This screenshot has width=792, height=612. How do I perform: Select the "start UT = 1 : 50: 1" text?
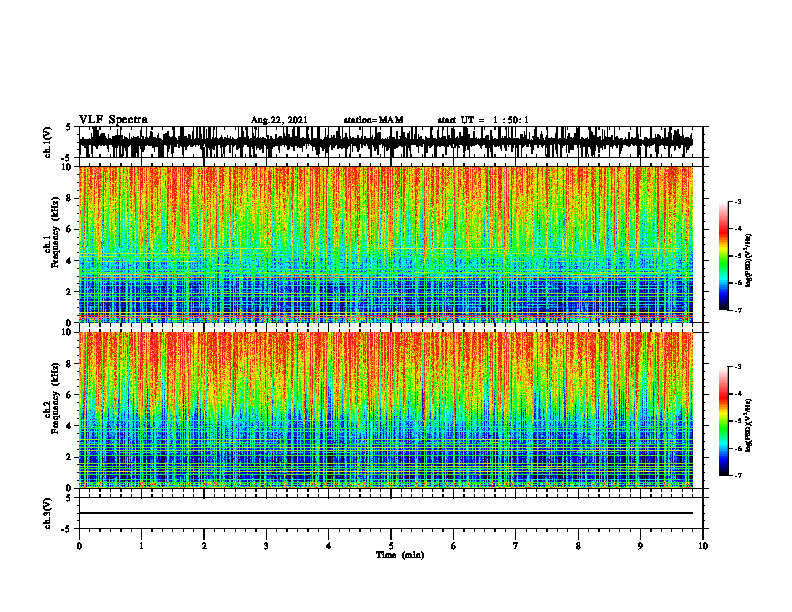click(483, 120)
